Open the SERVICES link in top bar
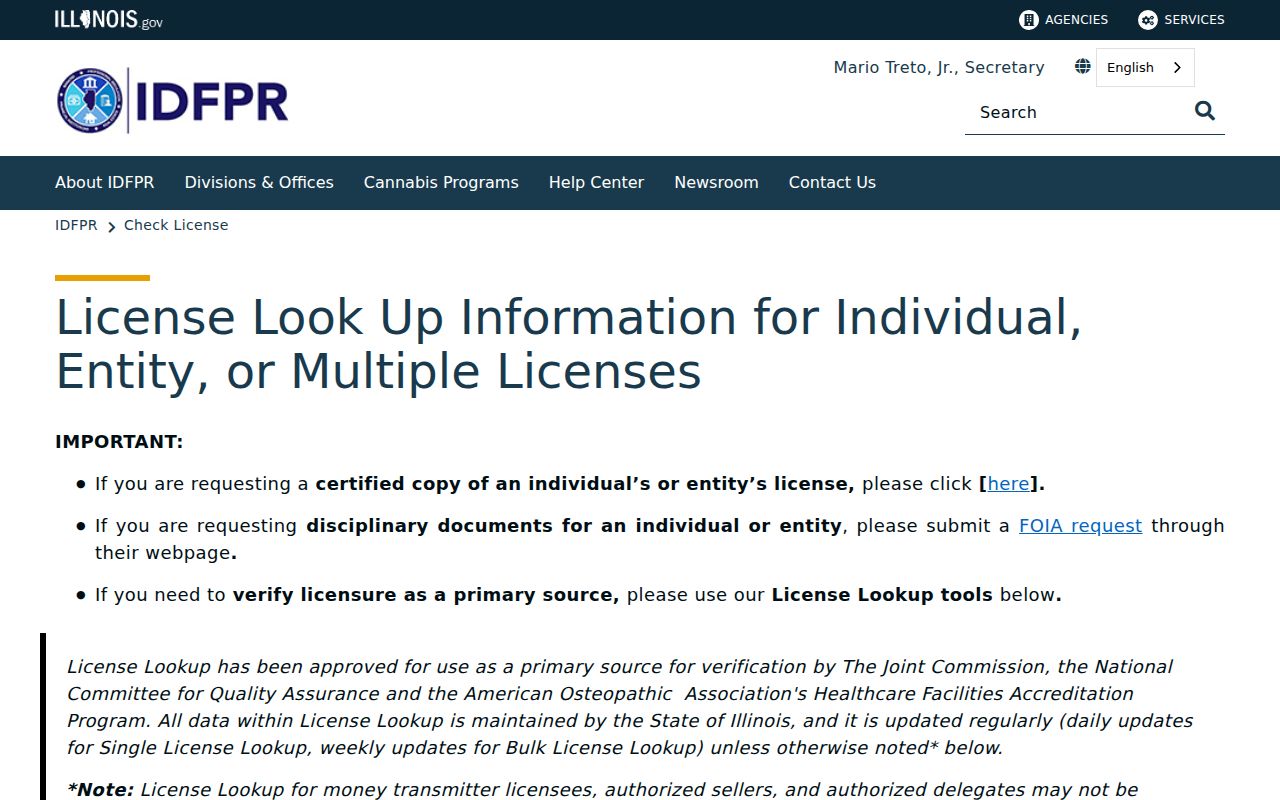Image resolution: width=1280 pixels, height=800 pixels. pos(1181,20)
